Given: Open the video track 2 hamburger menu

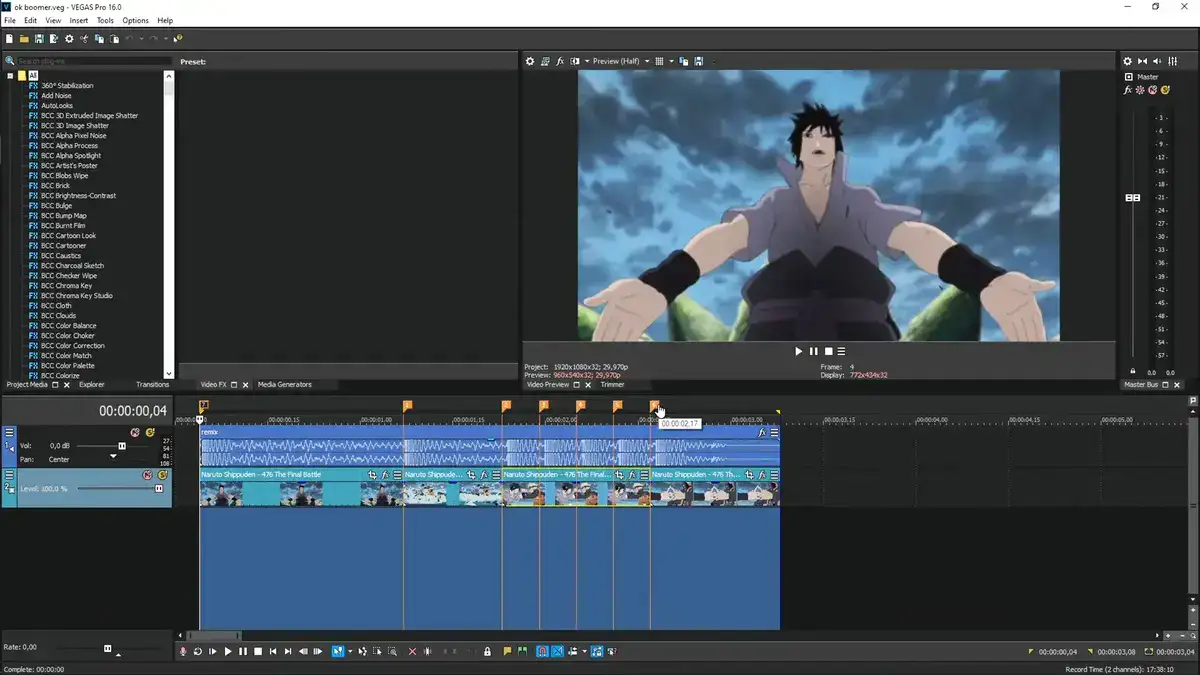Looking at the screenshot, I should click(x=10, y=475).
